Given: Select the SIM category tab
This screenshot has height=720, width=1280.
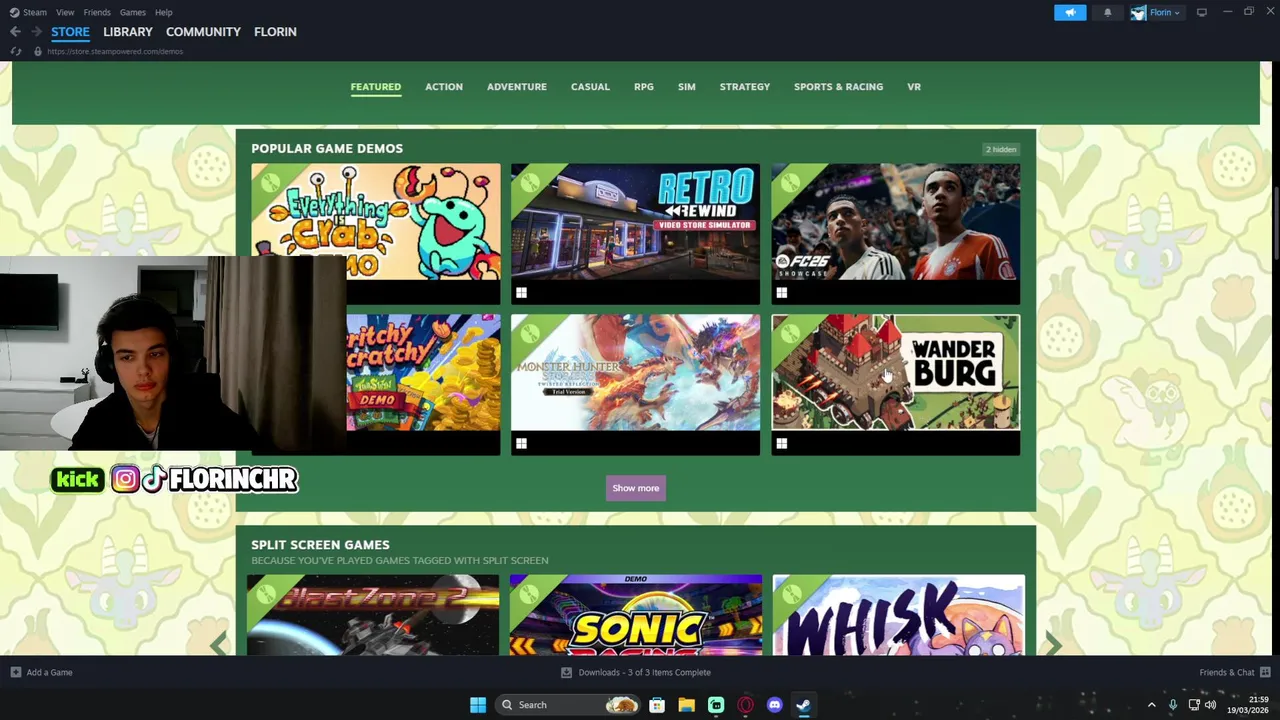Looking at the screenshot, I should 687,87.
